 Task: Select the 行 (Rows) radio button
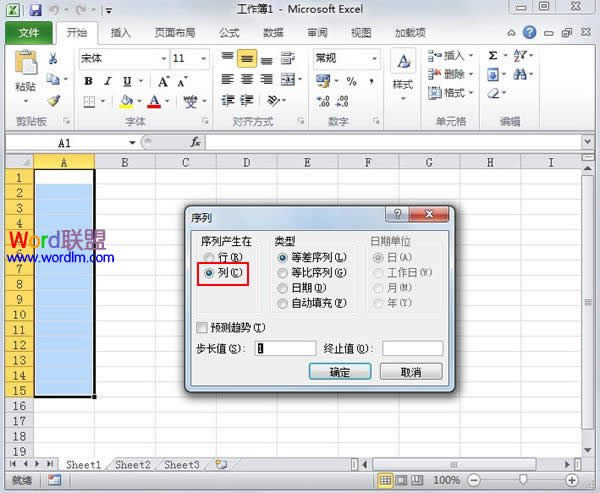(209, 256)
